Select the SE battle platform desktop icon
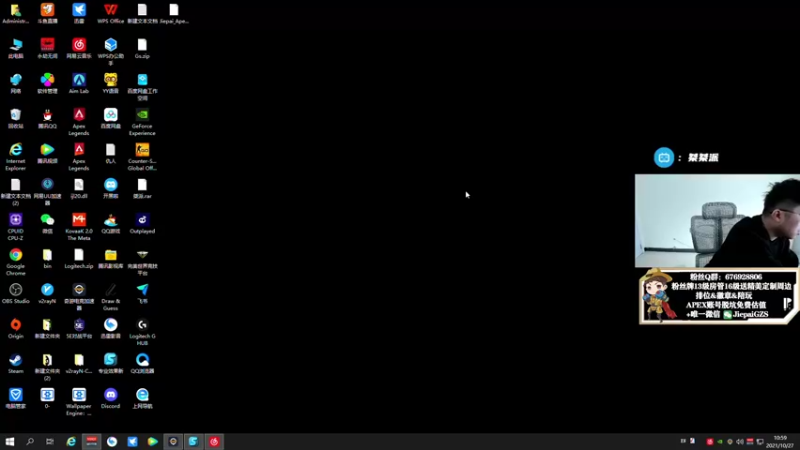 pyautogui.click(x=79, y=329)
